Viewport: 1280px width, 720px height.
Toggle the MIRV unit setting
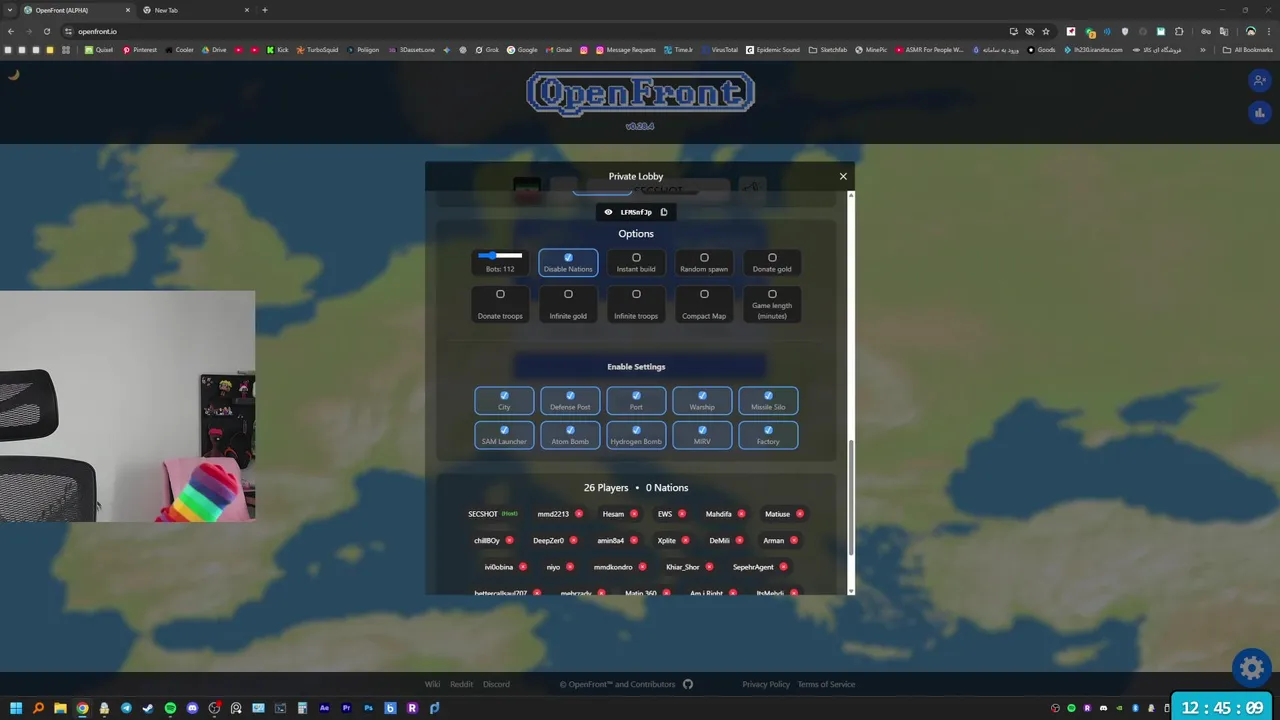pyautogui.click(x=702, y=435)
